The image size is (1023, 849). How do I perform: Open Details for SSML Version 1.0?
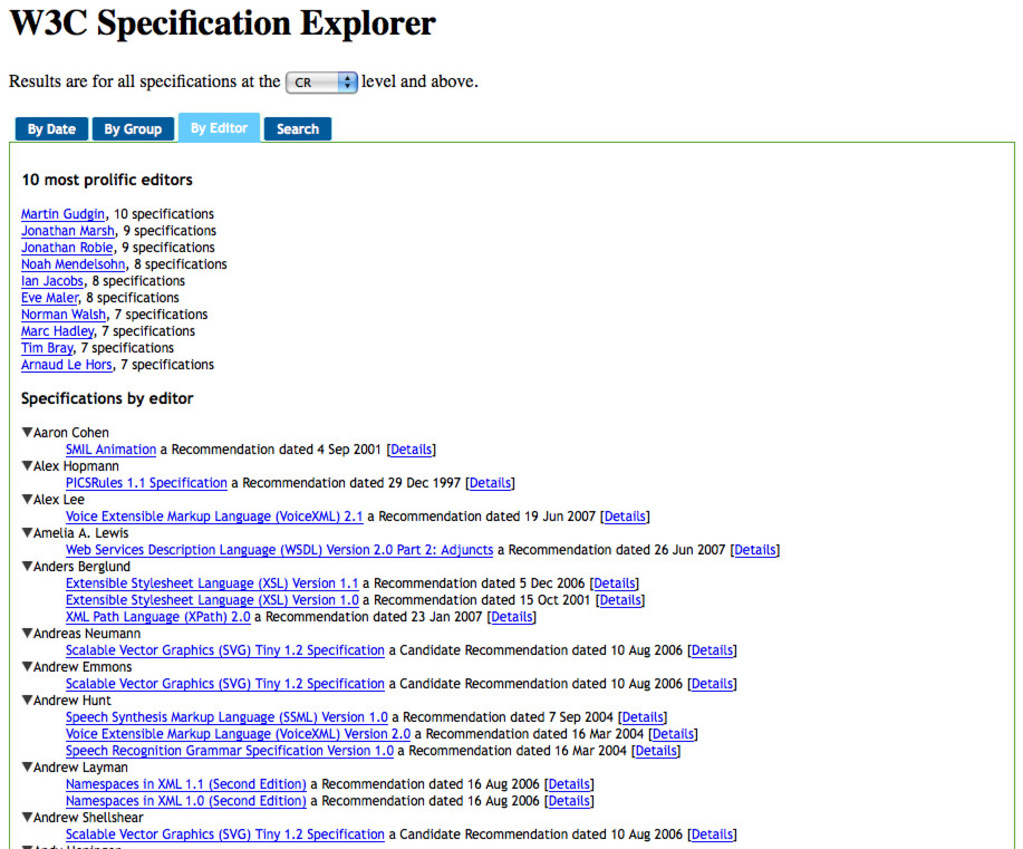[643, 717]
